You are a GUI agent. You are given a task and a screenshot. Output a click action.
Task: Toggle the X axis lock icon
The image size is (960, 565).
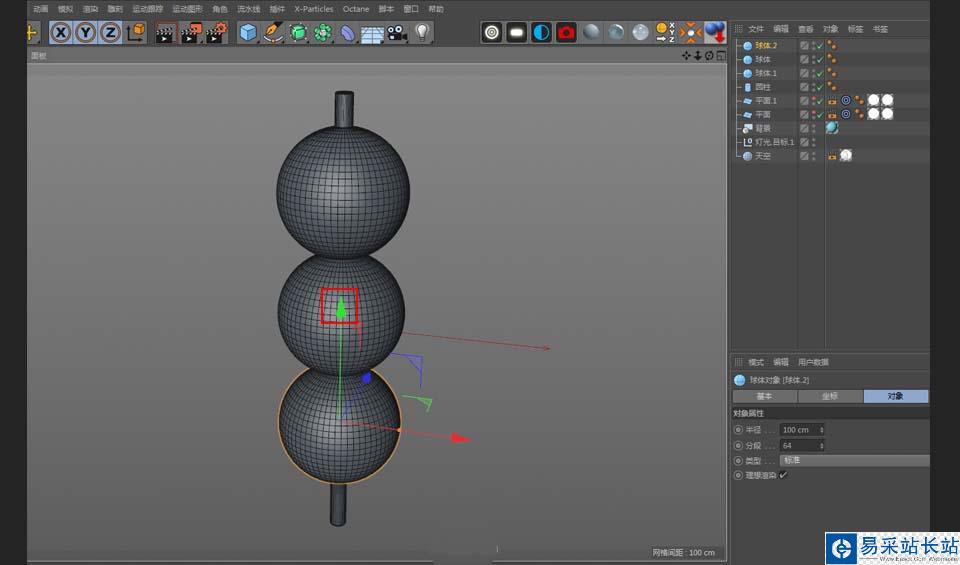[x=61, y=33]
